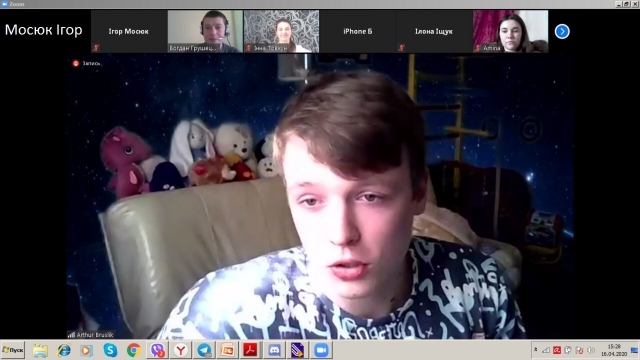This screenshot has width=640, height=360.
Task: Open Adobe Acrobat Reader from the taskbar
Action: pos(251,350)
